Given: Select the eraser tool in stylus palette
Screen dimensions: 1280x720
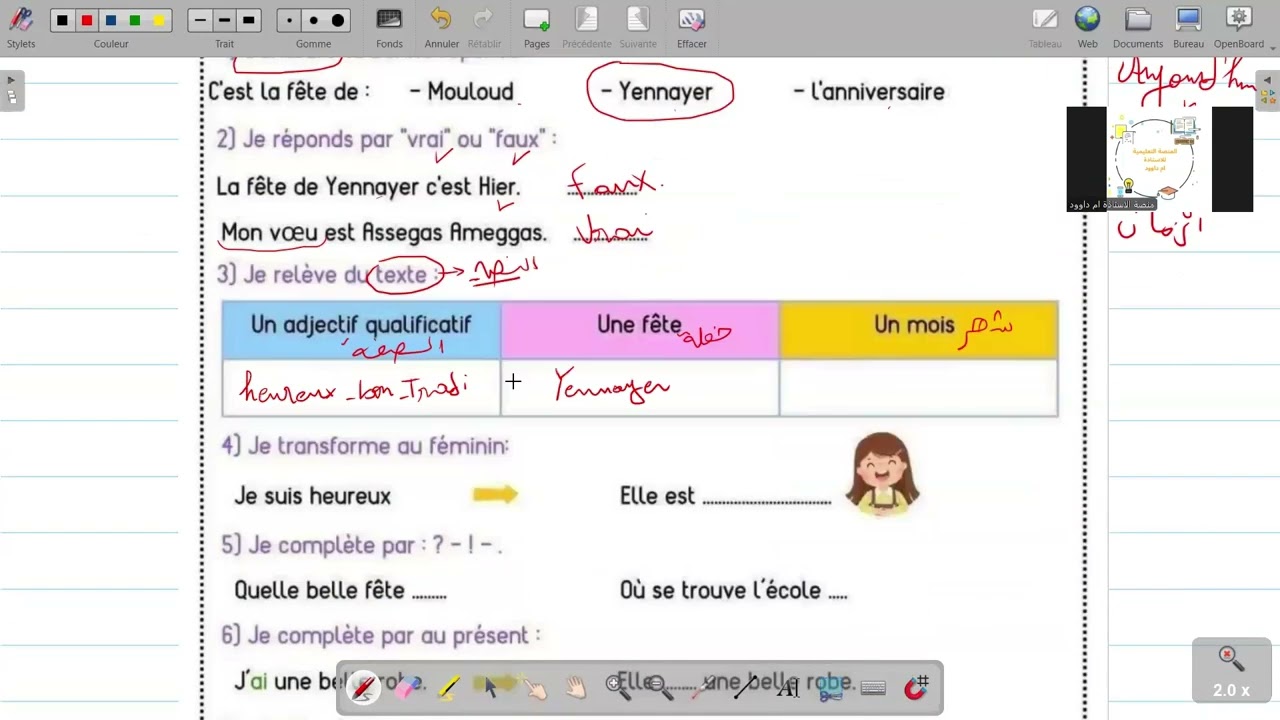Looking at the screenshot, I should tap(407, 688).
